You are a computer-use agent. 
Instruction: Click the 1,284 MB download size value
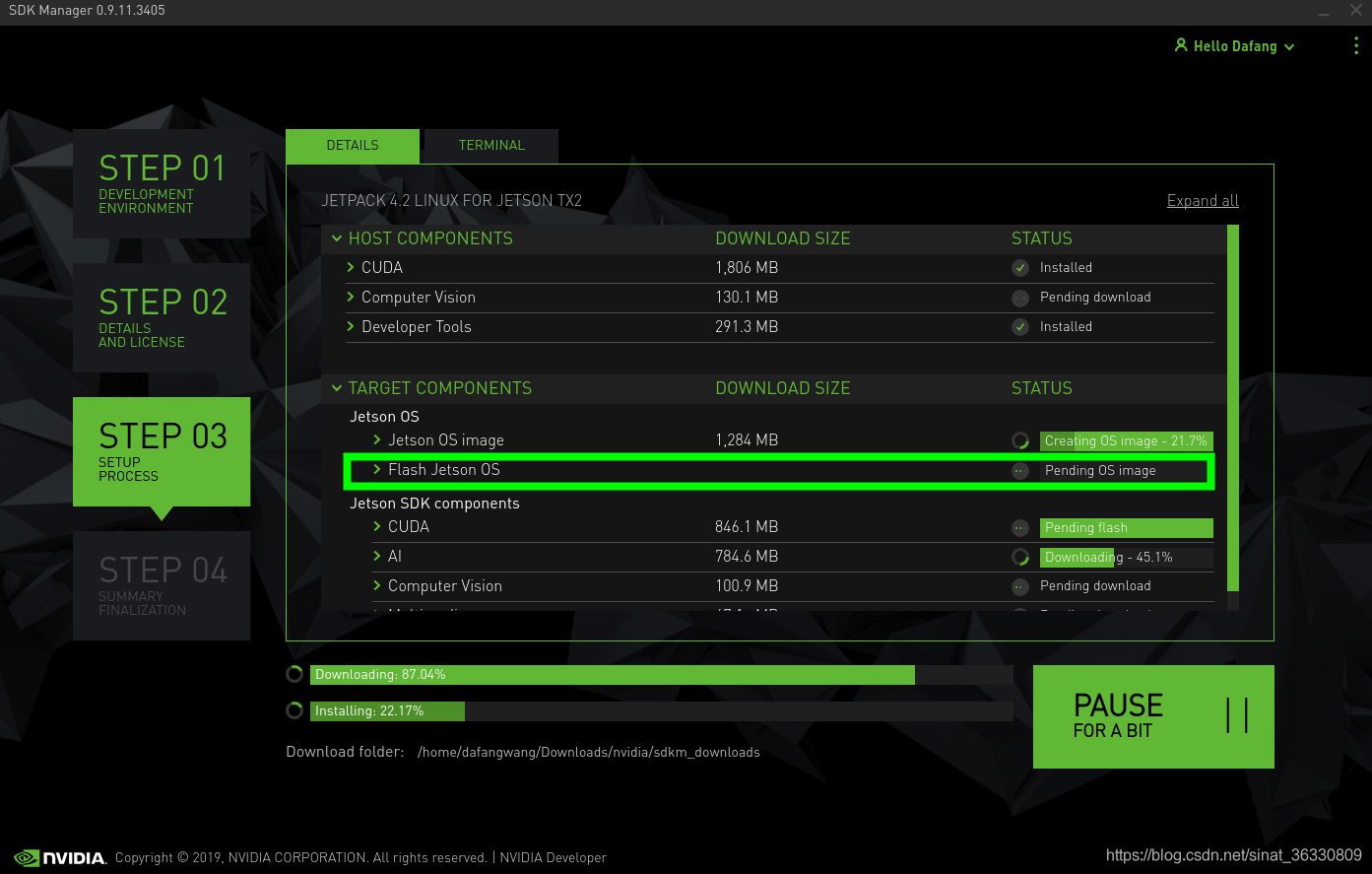click(747, 440)
